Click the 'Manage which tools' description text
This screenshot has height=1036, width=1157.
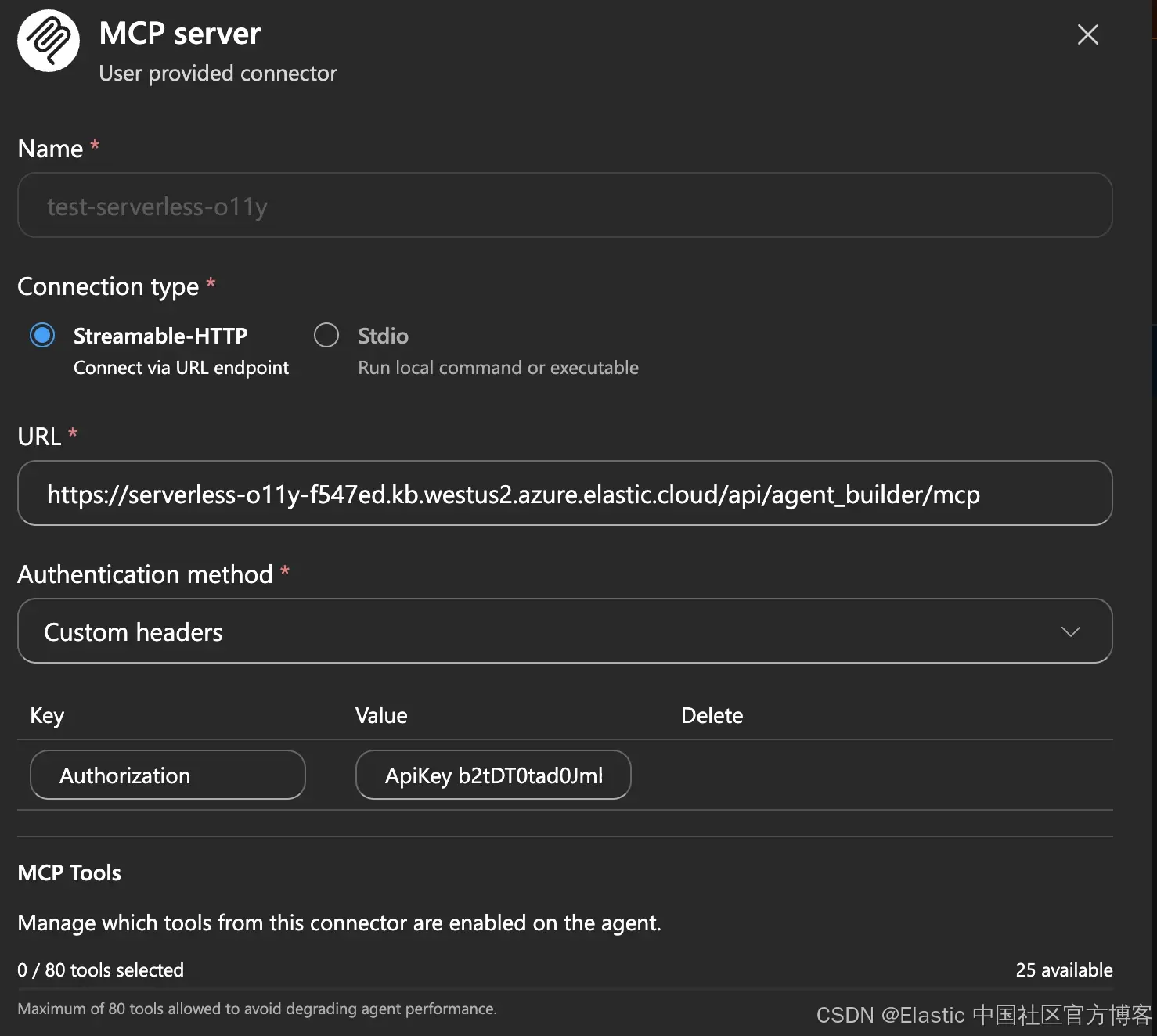(340, 923)
